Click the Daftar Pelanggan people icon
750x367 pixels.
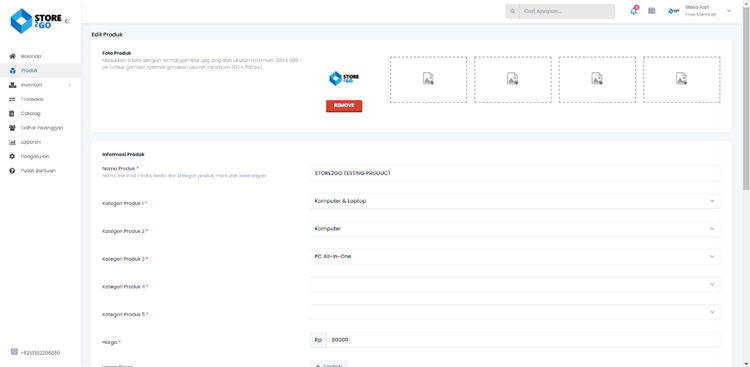12,128
